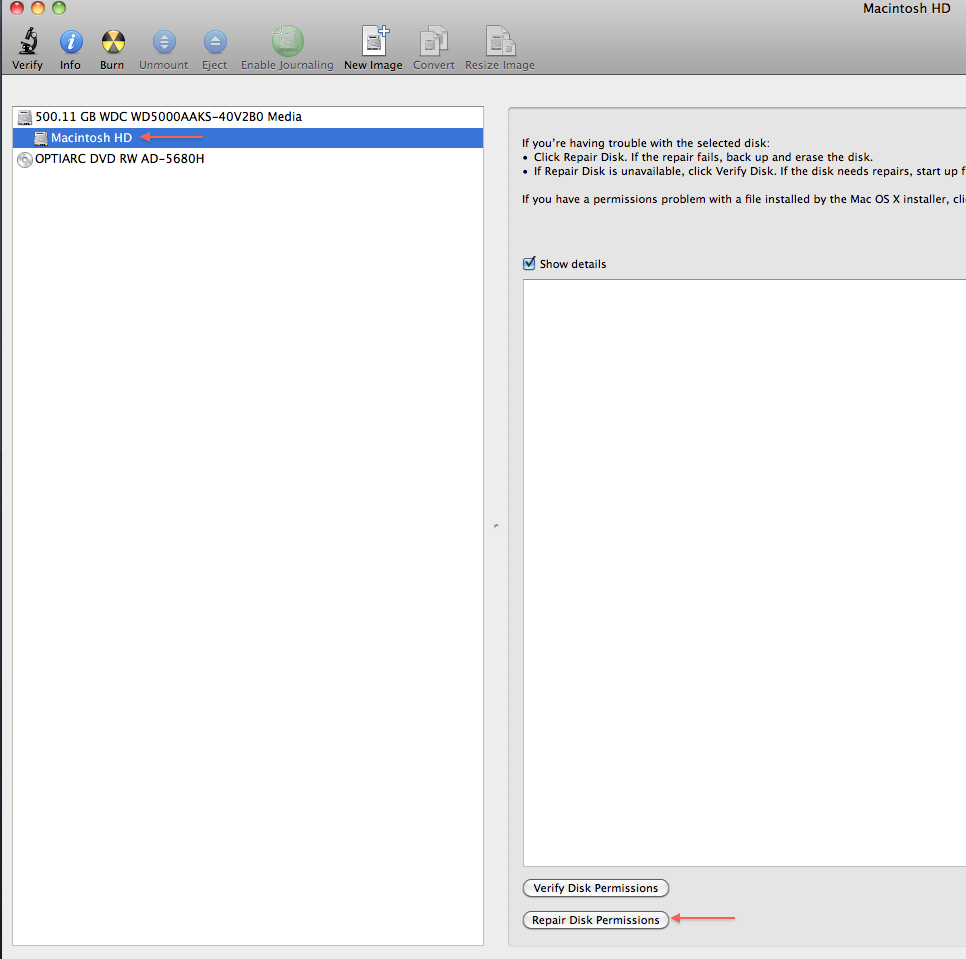
Task: Click the Convert toolbar icon
Action: pyautogui.click(x=434, y=41)
